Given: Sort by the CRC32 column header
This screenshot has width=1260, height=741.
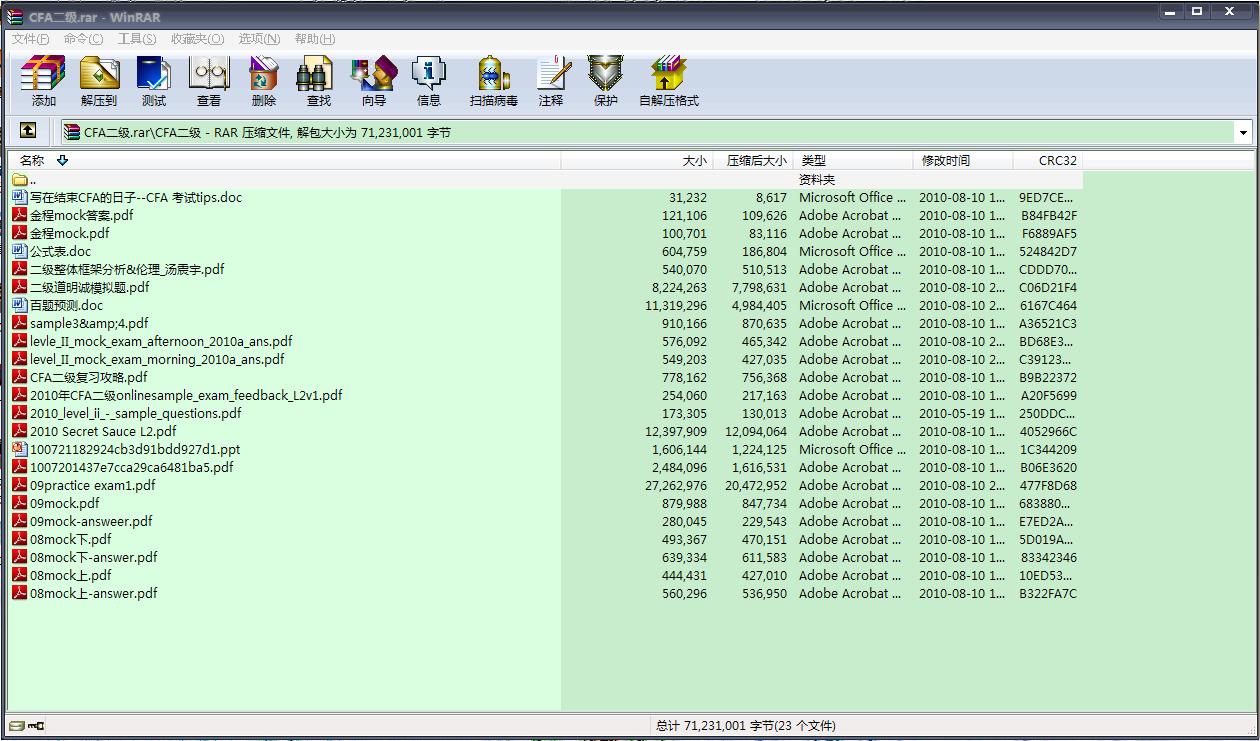Looking at the screenshot, I should [1048, 161].
